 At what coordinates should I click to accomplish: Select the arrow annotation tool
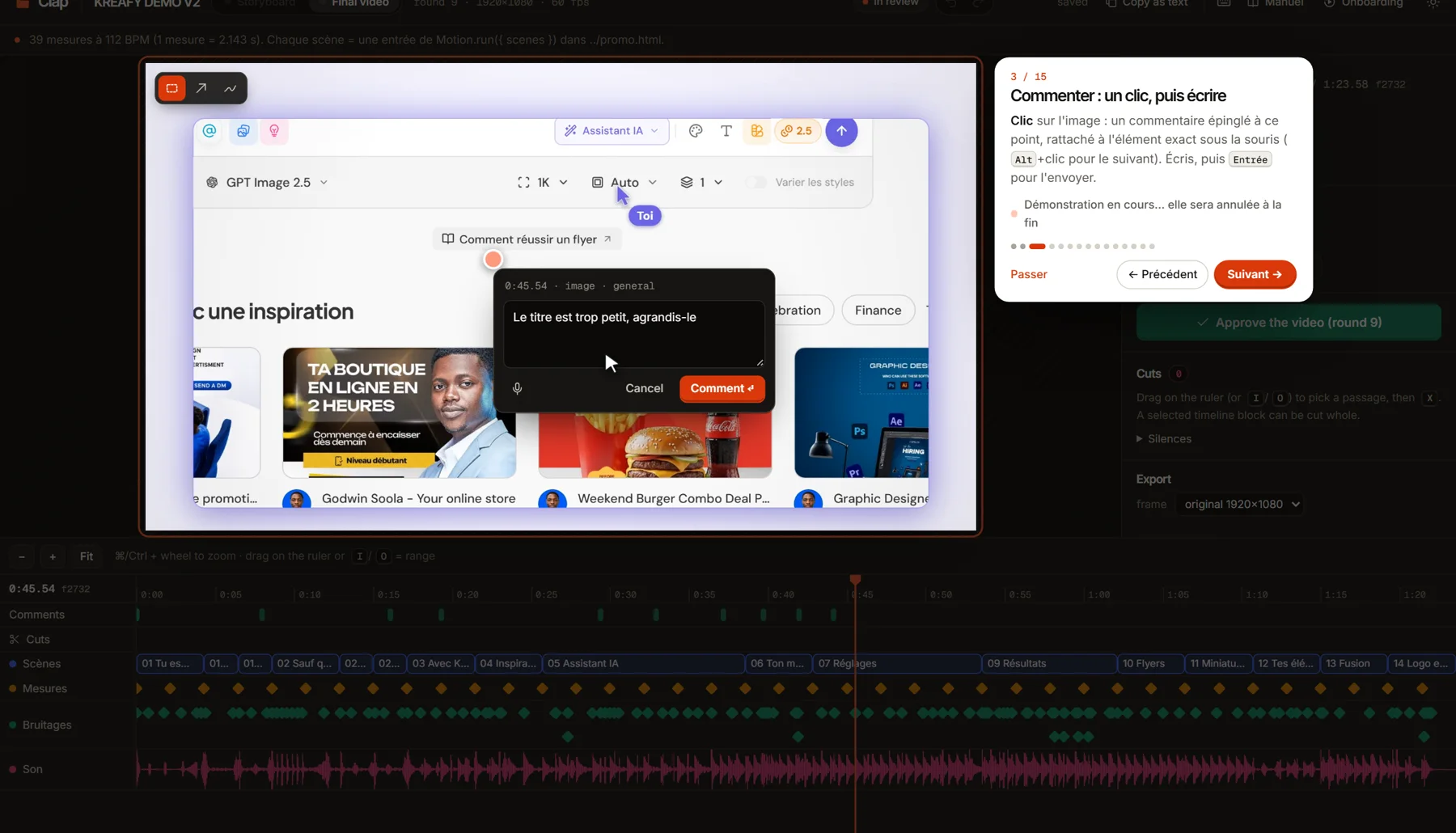201,88
